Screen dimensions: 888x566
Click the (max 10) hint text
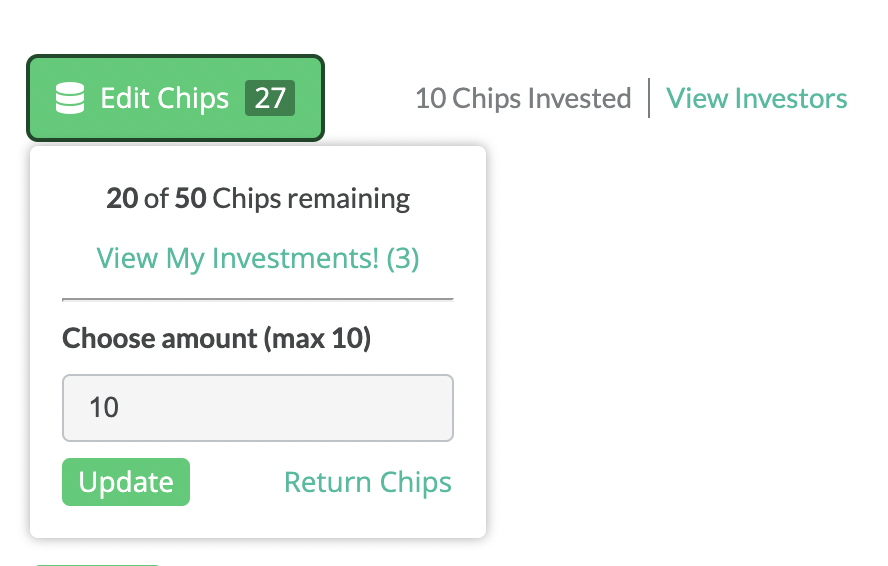[x=317, y=338]
